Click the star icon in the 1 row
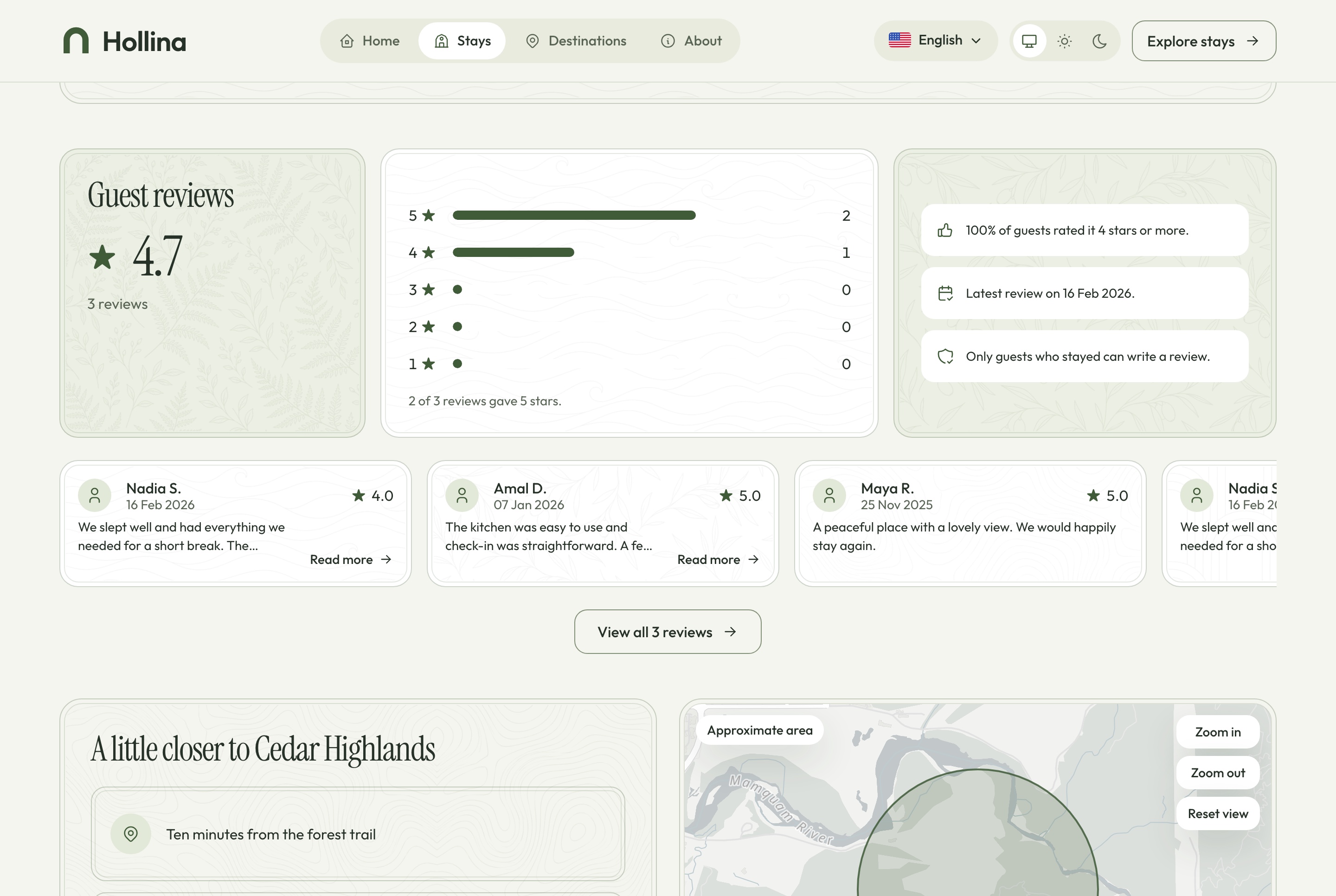Screen dimensions: 1336x896 [429, 364]
